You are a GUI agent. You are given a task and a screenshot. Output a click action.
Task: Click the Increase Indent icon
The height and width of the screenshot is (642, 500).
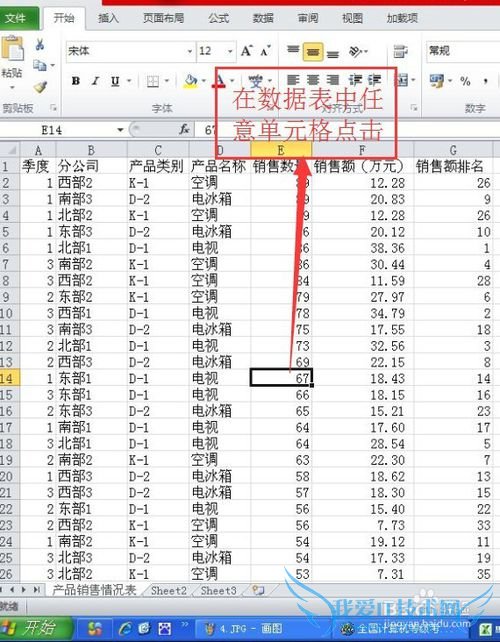click(374, 80)
